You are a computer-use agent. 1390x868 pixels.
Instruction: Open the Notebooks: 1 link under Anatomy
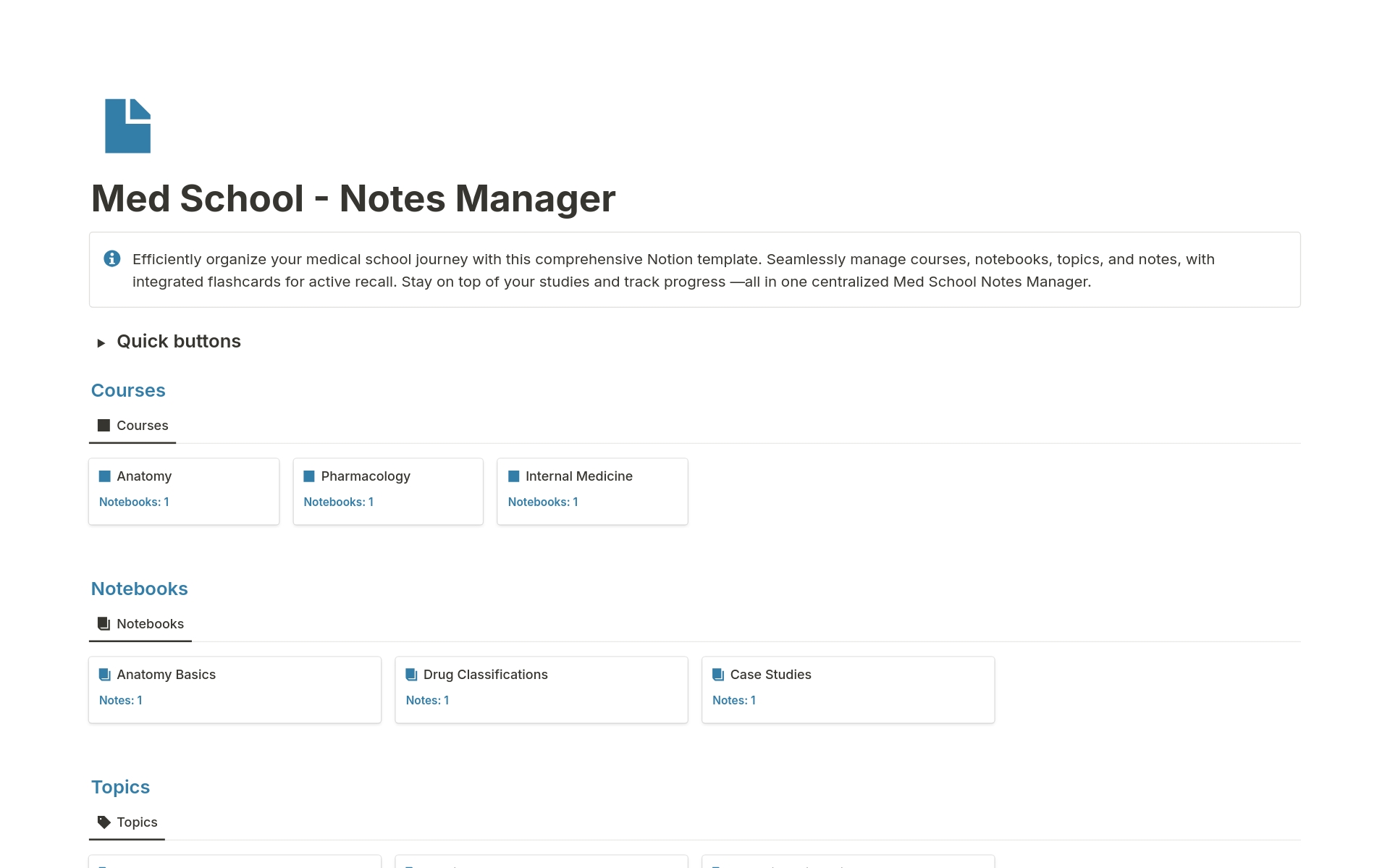134,502
